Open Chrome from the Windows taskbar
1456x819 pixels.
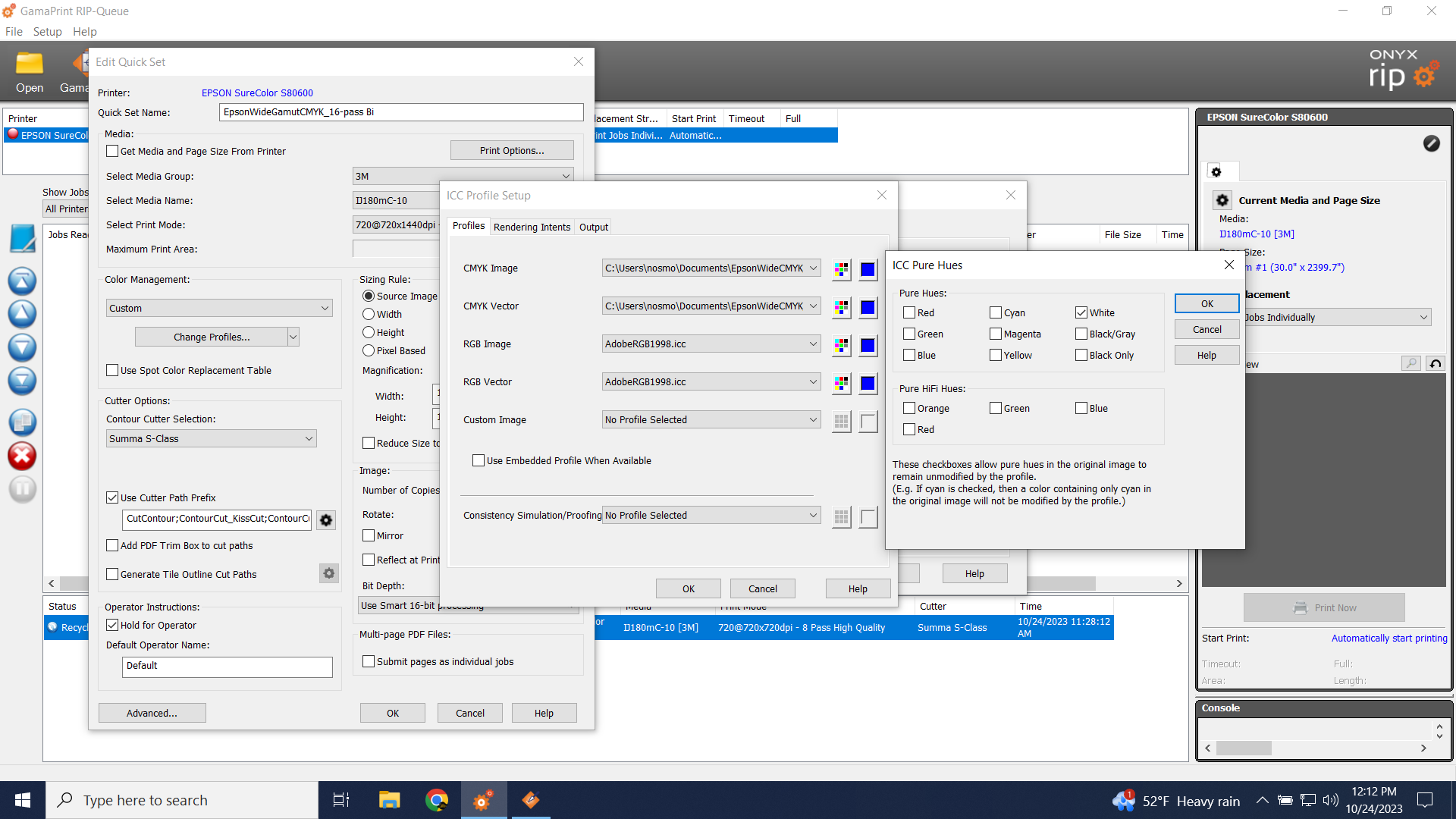437,800
